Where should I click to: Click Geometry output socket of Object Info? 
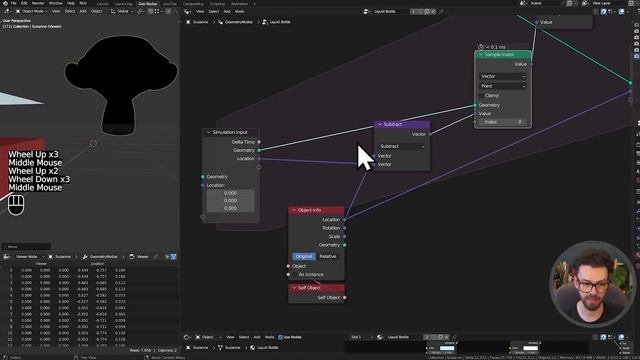pyautogui.click(x=344, y=245)
